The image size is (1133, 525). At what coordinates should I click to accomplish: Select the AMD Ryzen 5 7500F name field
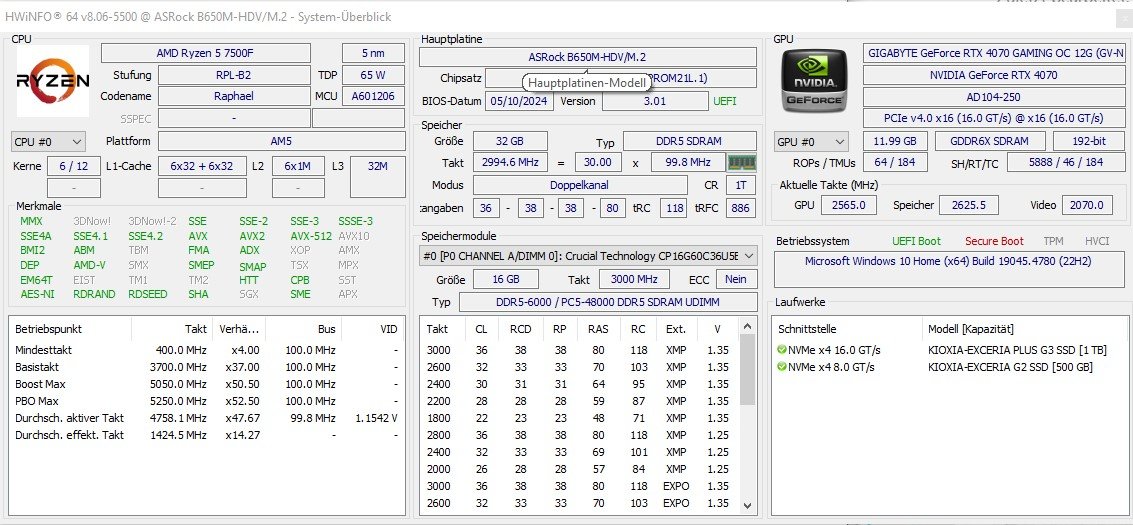pos(206,53)
